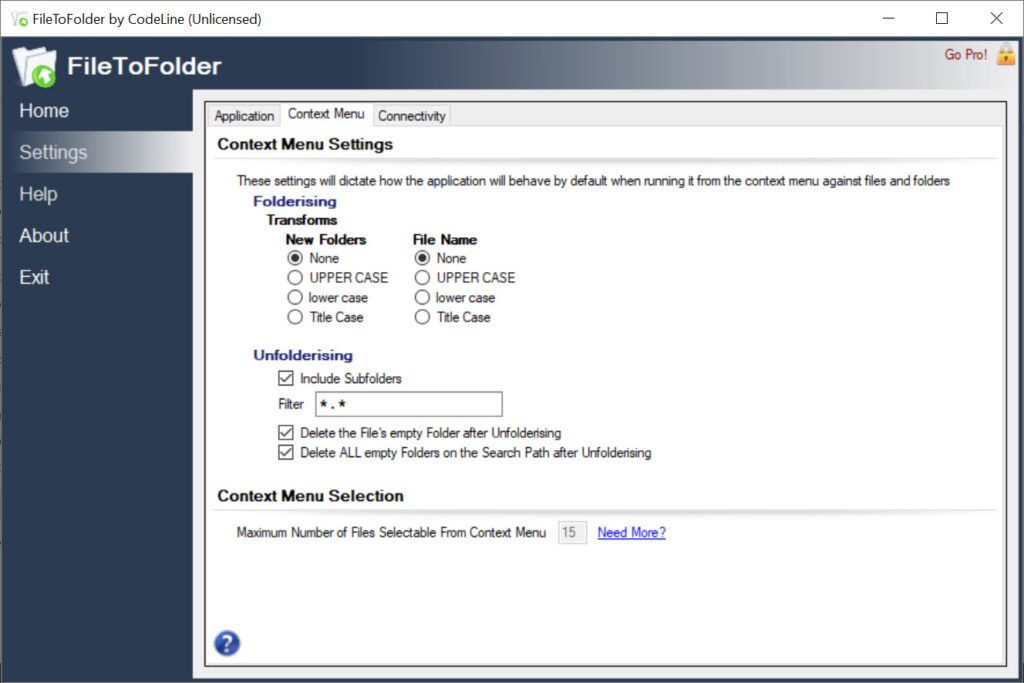Click the File Name column label
The width and height of the screenshot is (1024, 683).
445,240
